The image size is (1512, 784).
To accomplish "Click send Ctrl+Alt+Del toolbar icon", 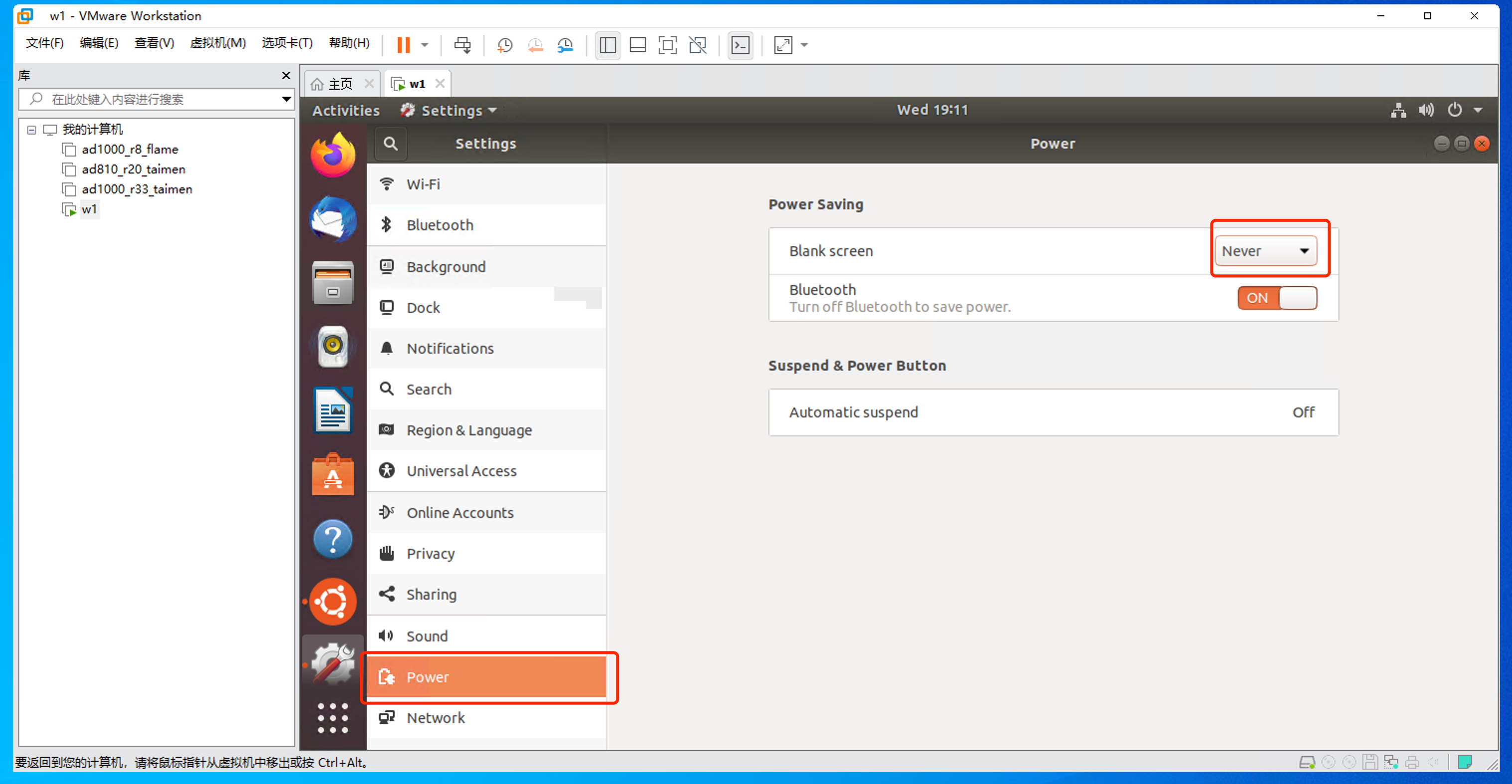I will point(462,45).
